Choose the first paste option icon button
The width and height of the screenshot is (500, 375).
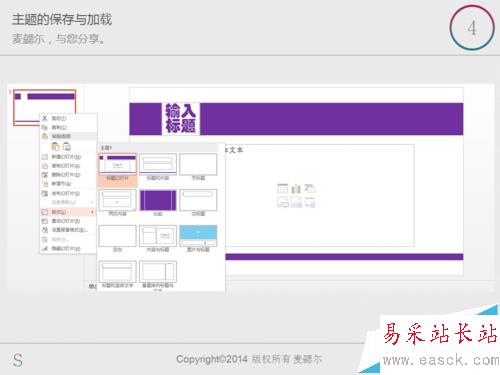[x=55, y=146]
